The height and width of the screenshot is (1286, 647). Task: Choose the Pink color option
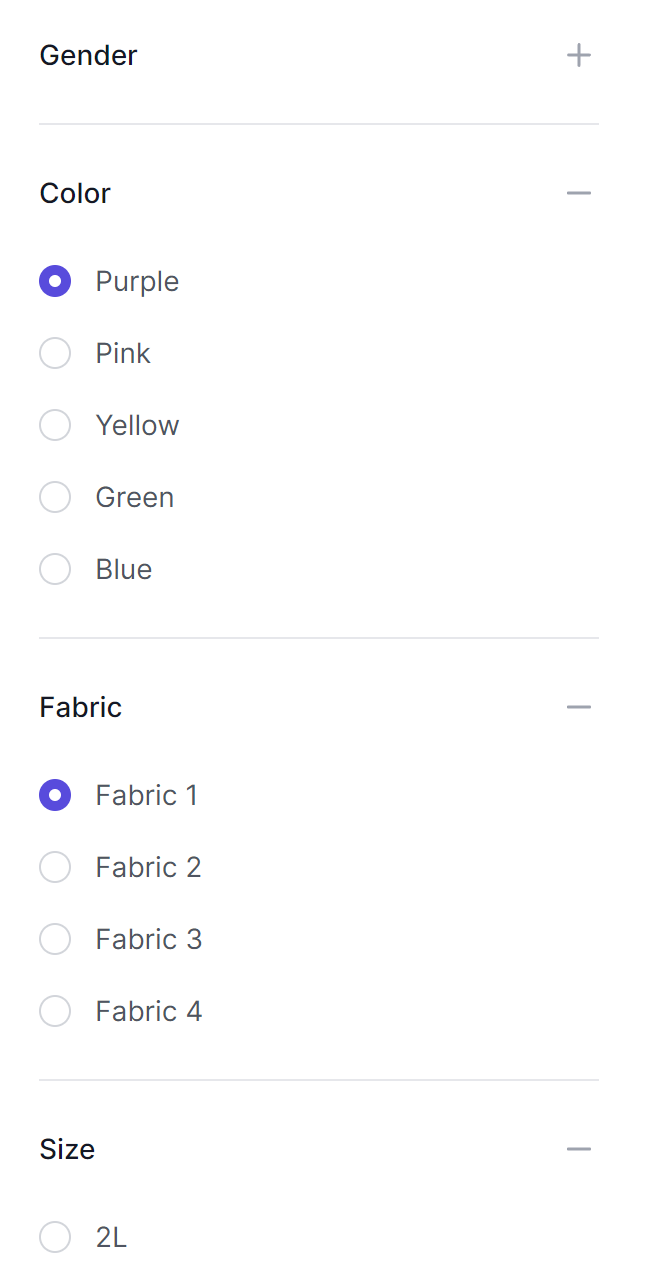[x=55, y=354]
